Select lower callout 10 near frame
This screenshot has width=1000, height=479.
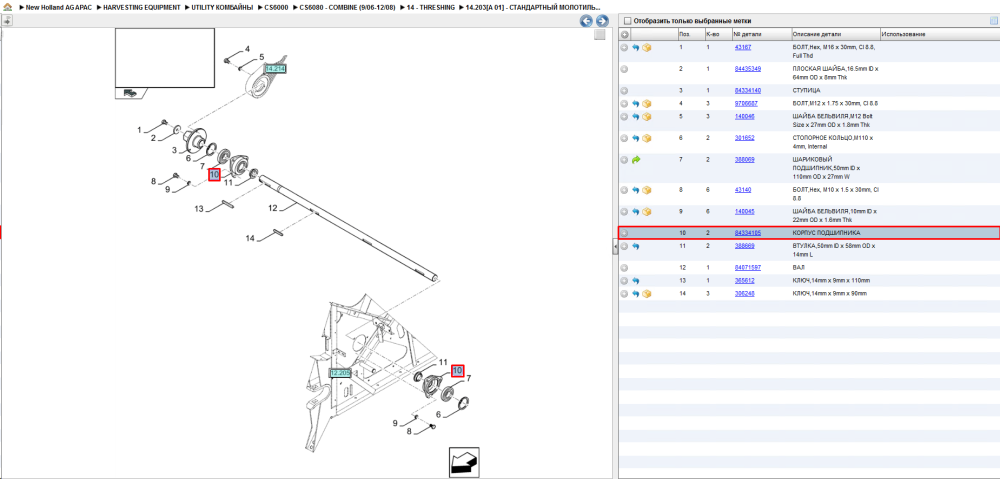[457, 370]
